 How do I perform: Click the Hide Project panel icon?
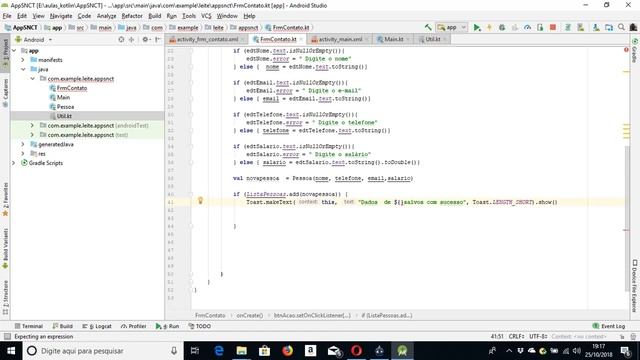[158, 40]
